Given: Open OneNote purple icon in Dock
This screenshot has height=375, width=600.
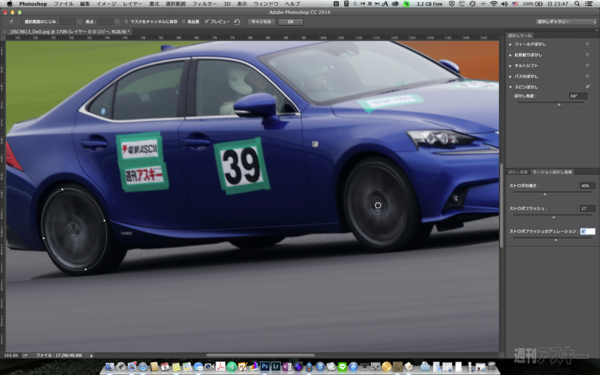Looking at the screenshot, I should [287, 367].
